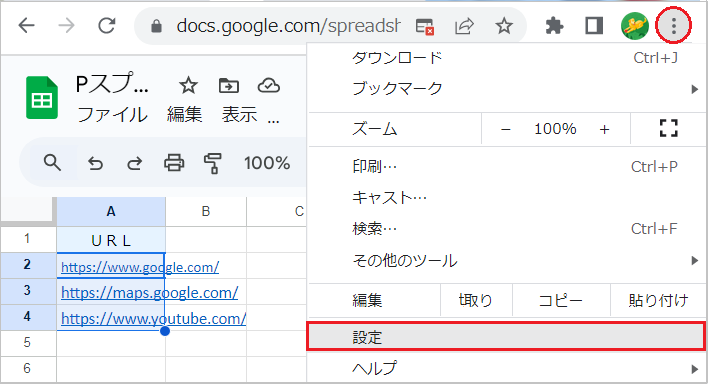
Task: Click the undo arrow in Sheets toolbar
Action: pyautogui.click(x=95, y=163)
